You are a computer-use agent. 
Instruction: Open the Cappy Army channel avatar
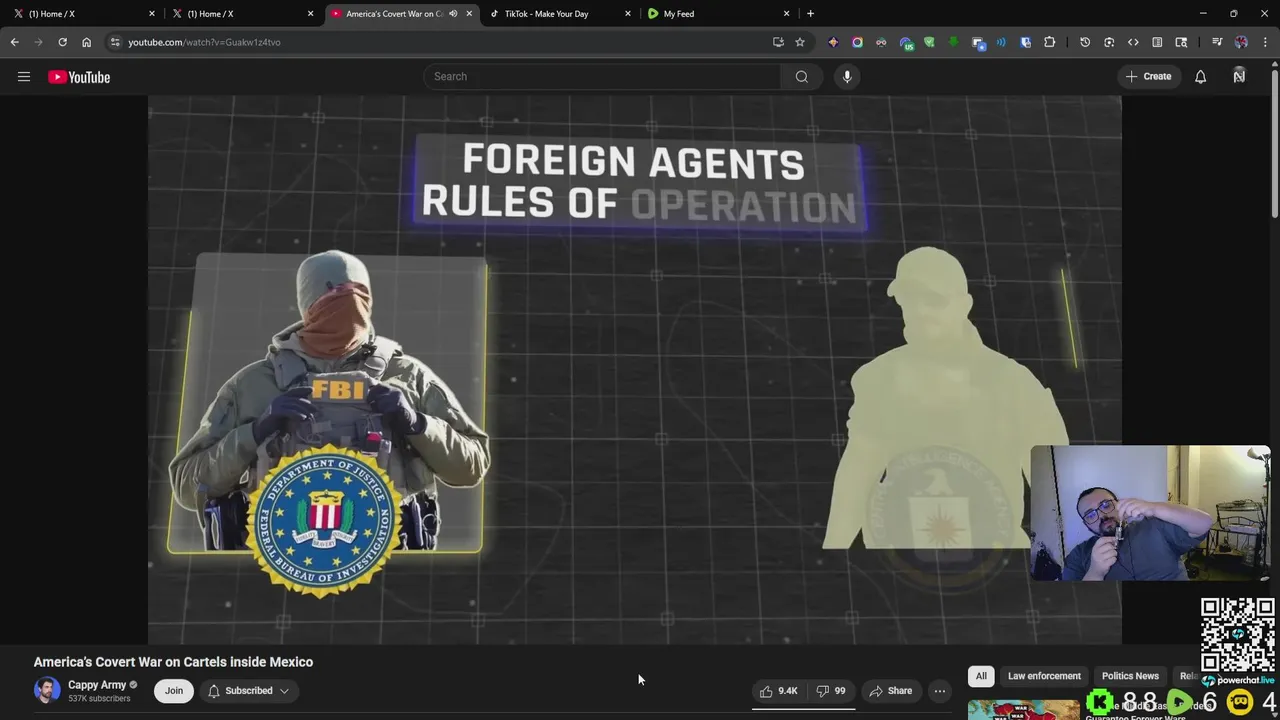47,690
